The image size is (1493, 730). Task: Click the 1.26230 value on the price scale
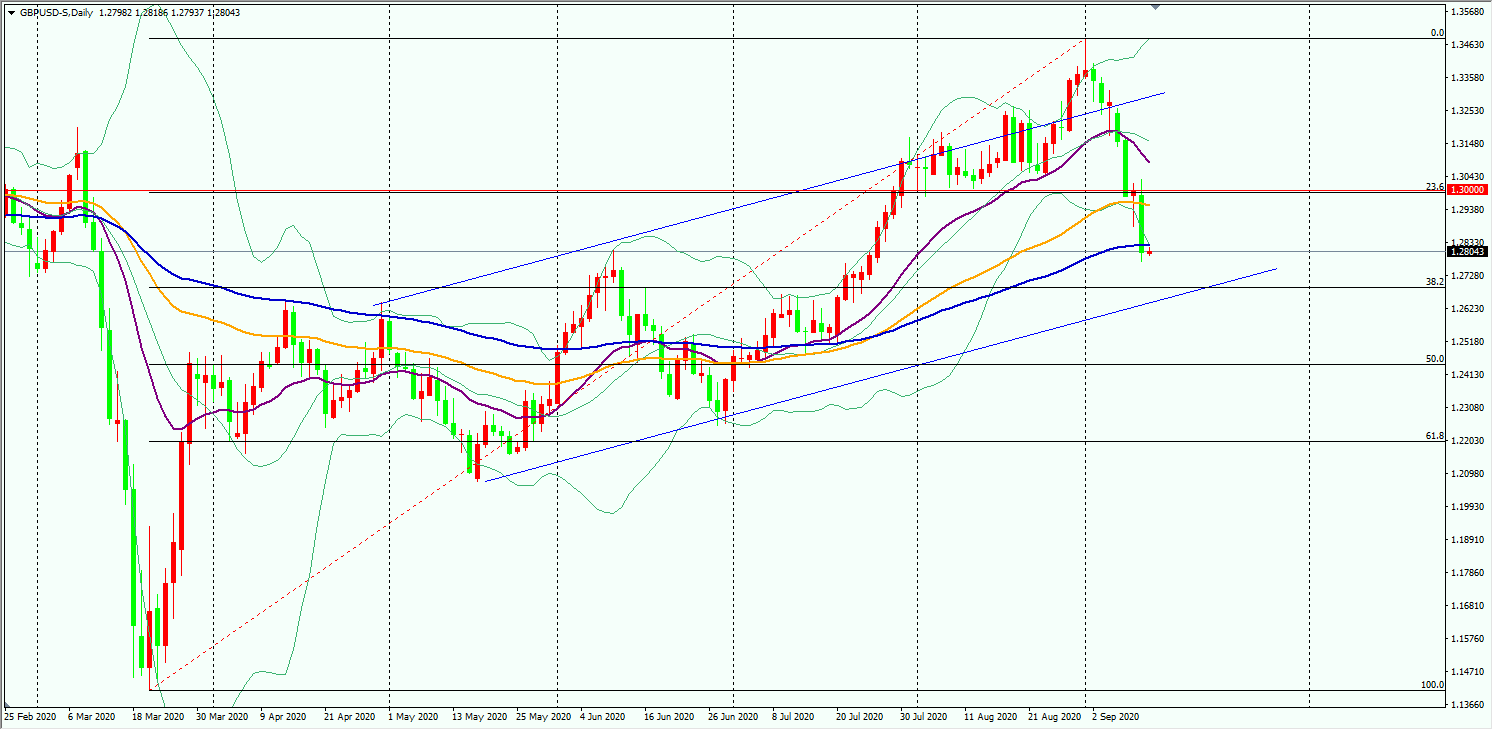click(1466, 309)
